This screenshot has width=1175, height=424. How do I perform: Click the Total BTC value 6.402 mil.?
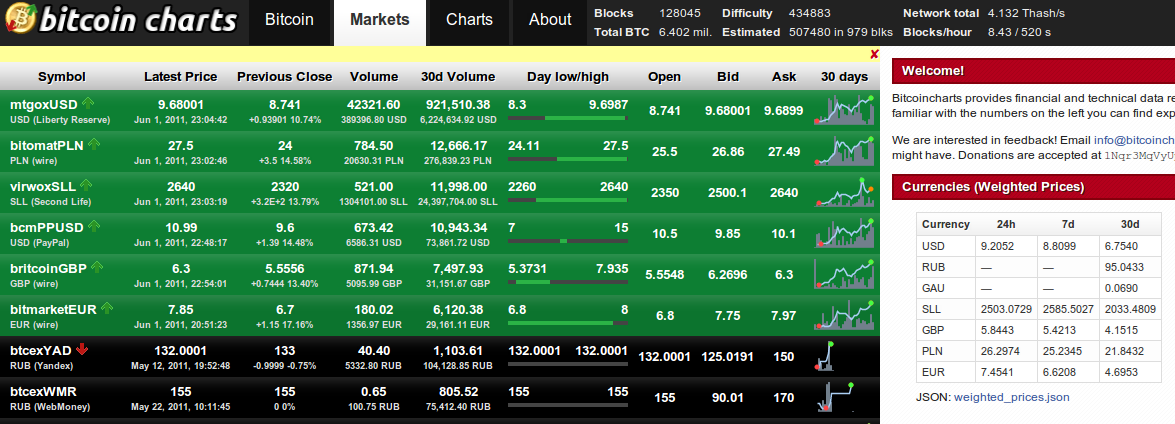tap(685, 32)
